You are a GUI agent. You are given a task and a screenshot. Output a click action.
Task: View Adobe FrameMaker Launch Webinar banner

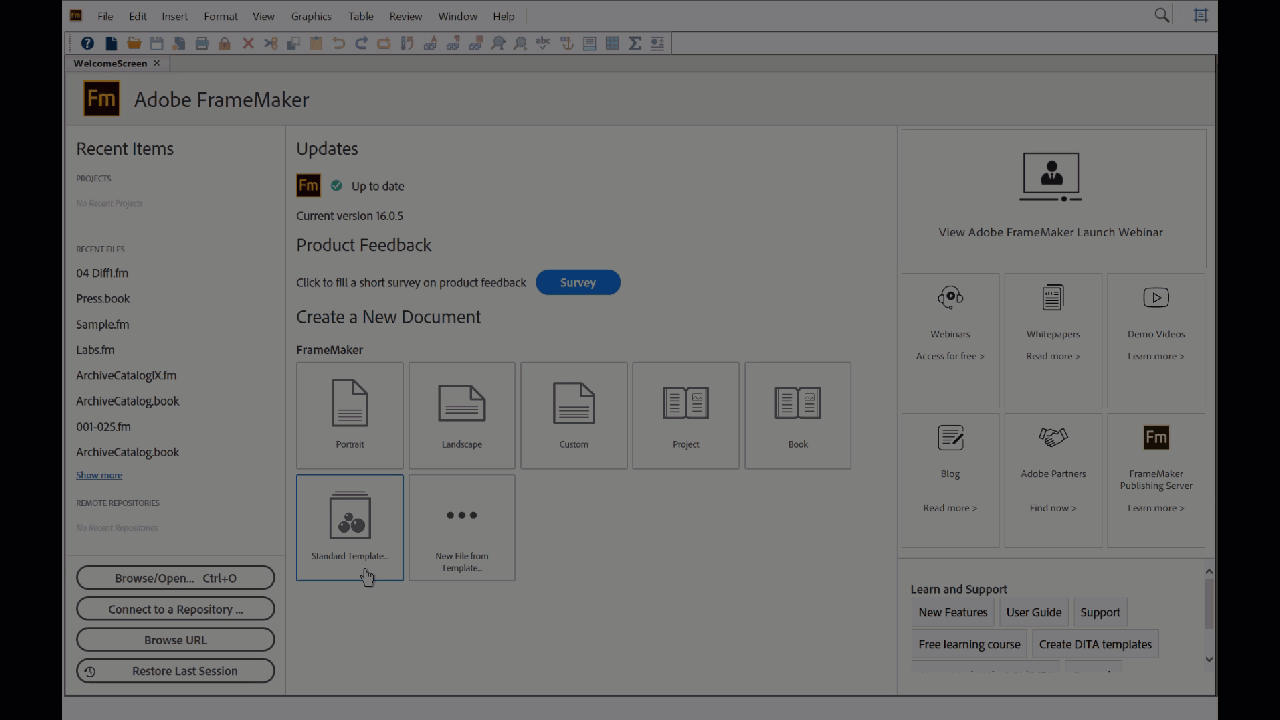[1051, 198]
